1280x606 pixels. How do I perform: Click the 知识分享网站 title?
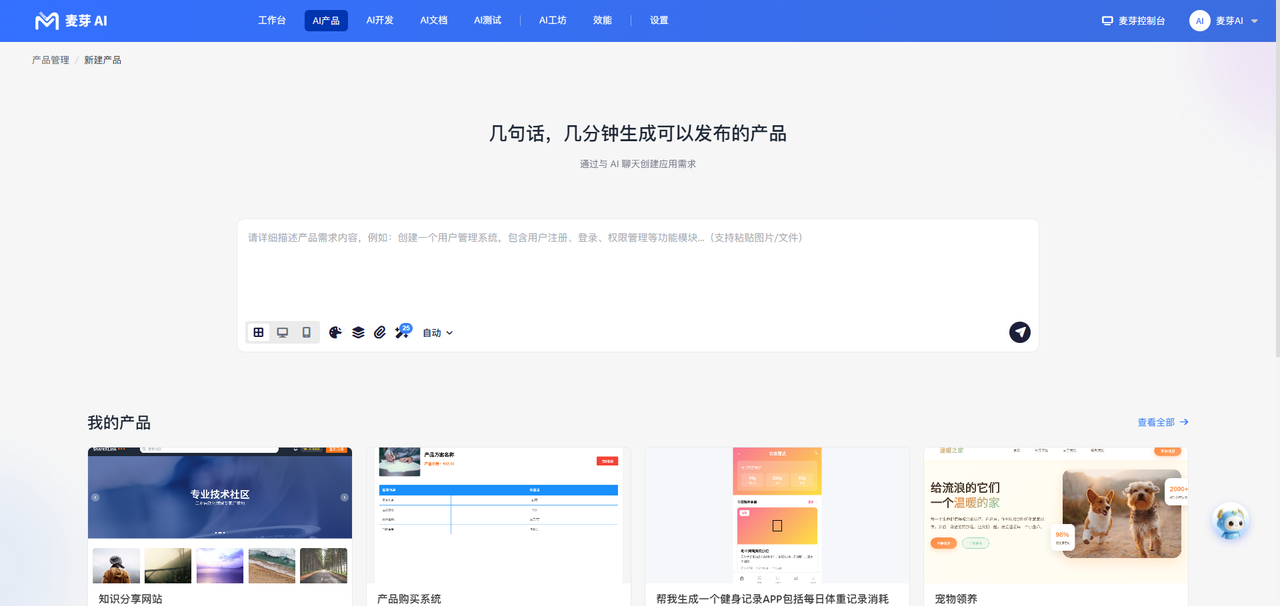tap(130, 599)
